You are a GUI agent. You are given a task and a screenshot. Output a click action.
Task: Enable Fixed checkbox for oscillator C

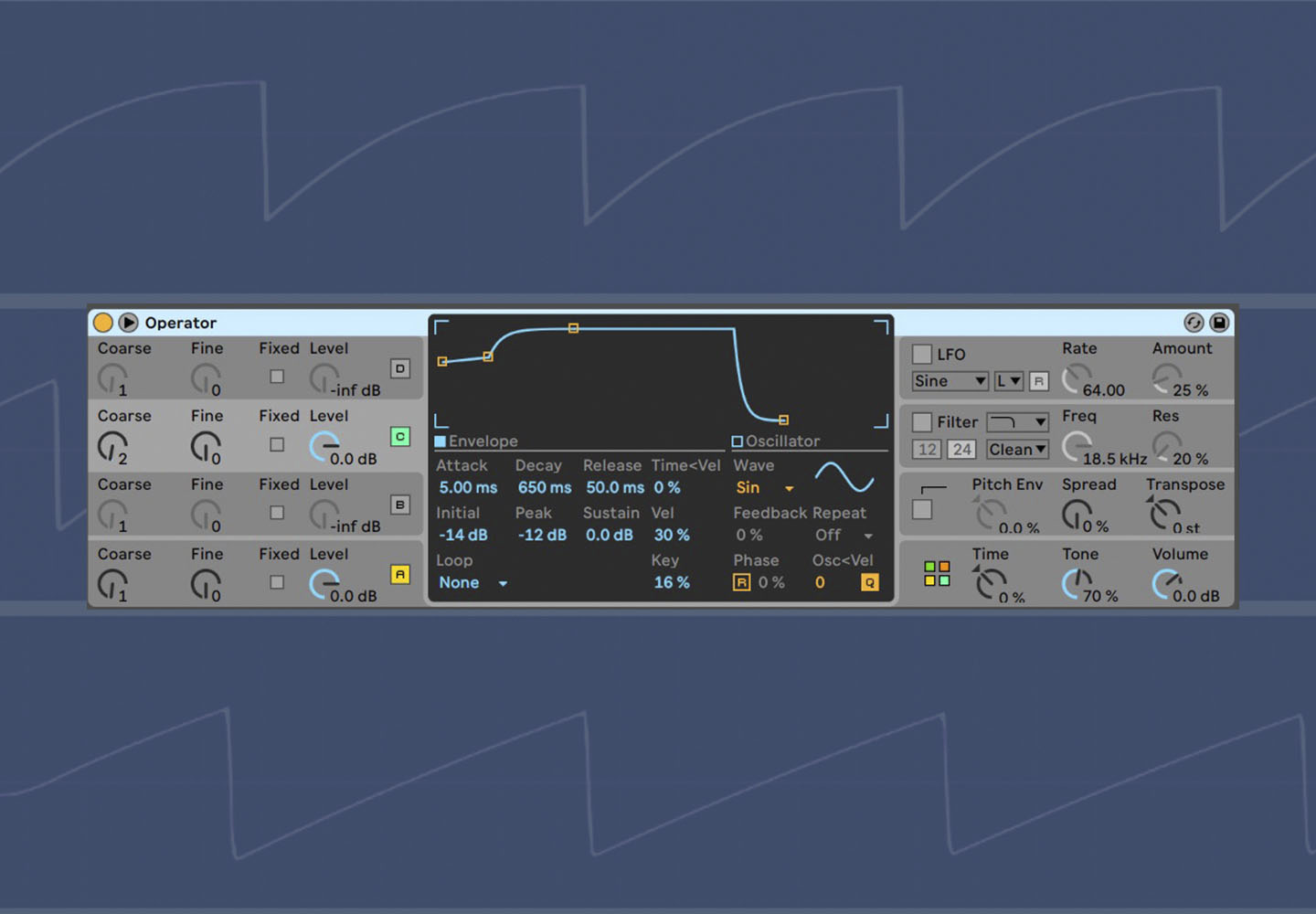tap(277, 444)
